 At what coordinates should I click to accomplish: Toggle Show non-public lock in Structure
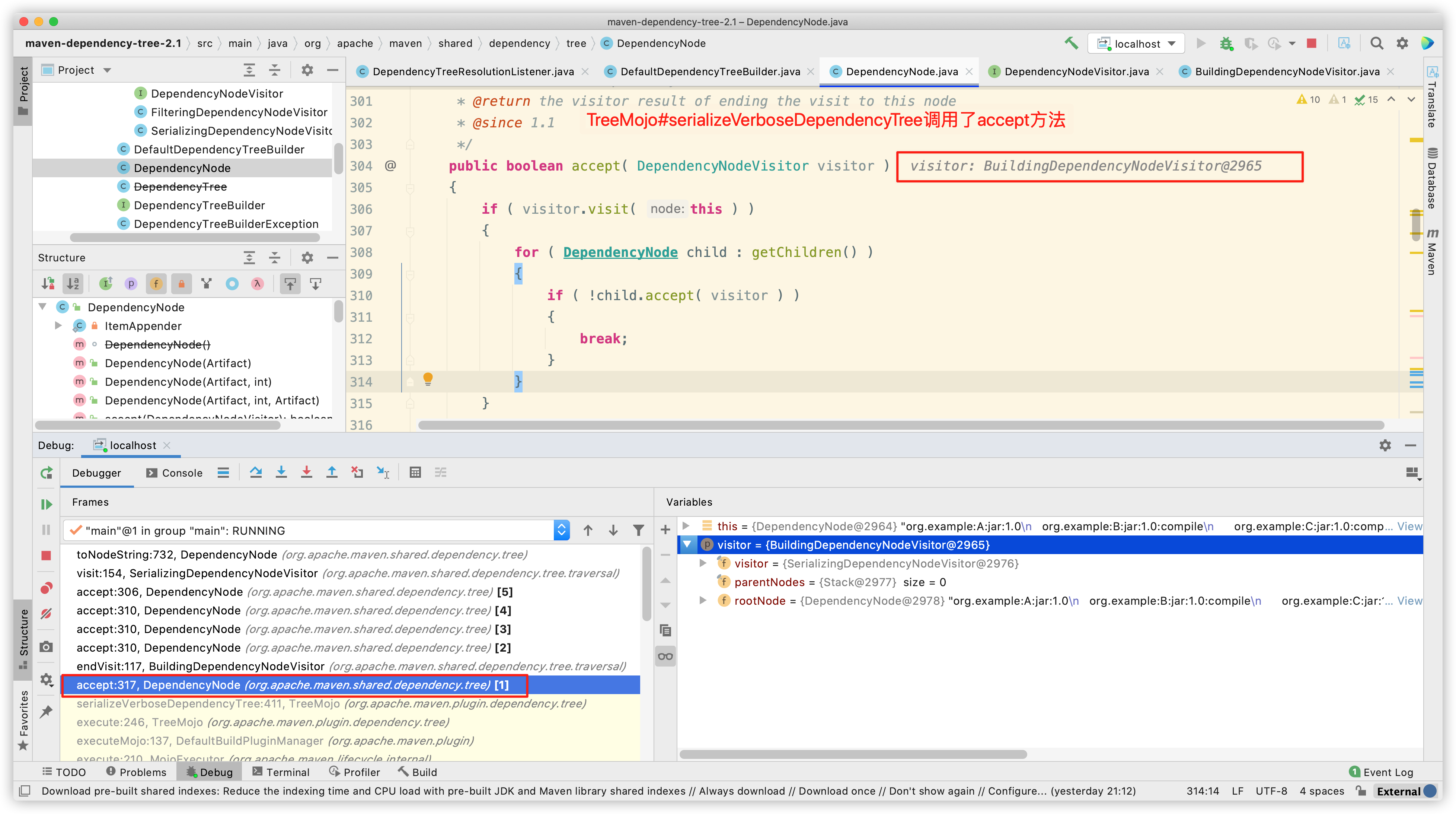click(x=181, y=283)
